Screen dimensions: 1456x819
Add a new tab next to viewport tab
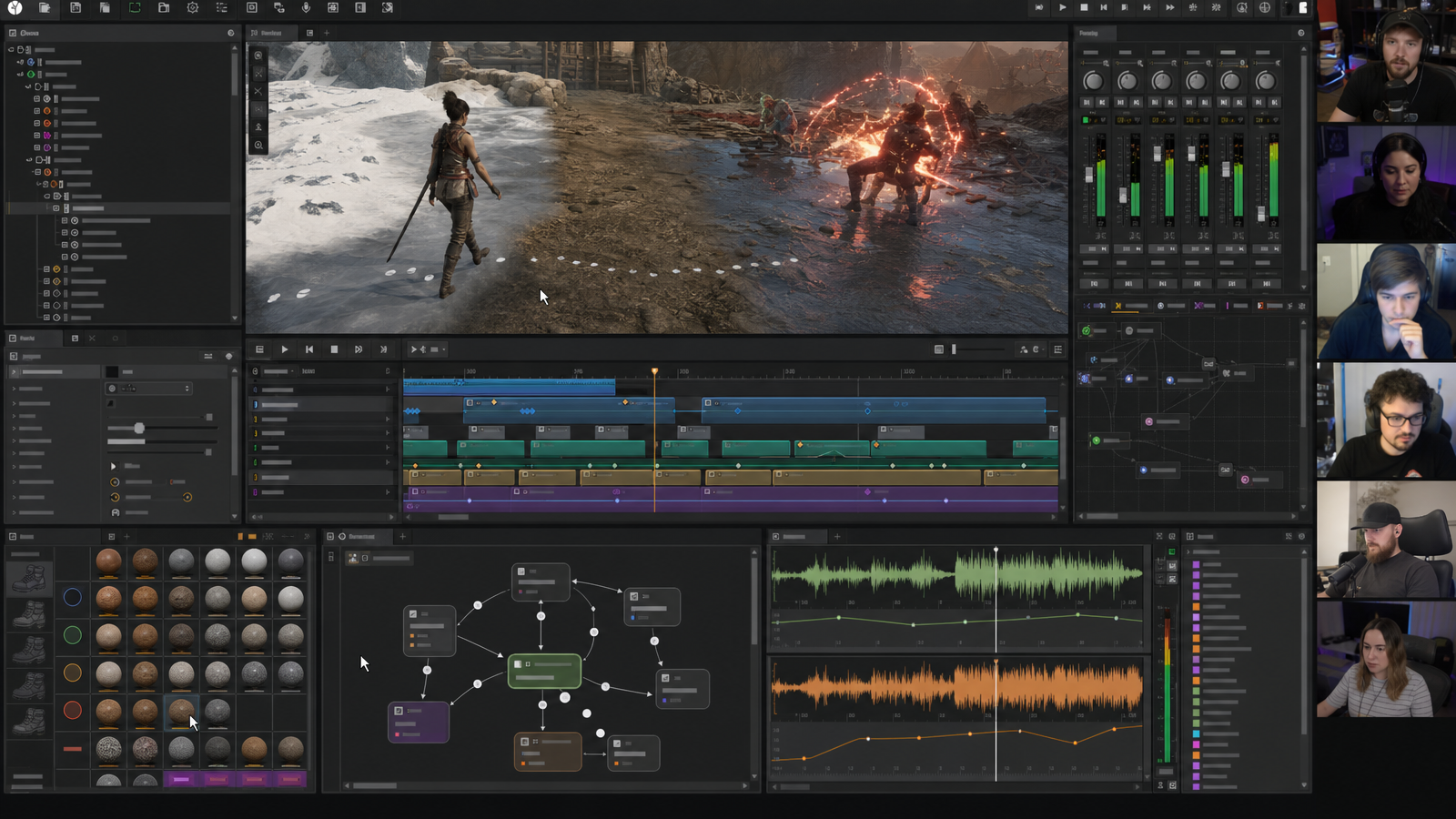pos(327,33)
